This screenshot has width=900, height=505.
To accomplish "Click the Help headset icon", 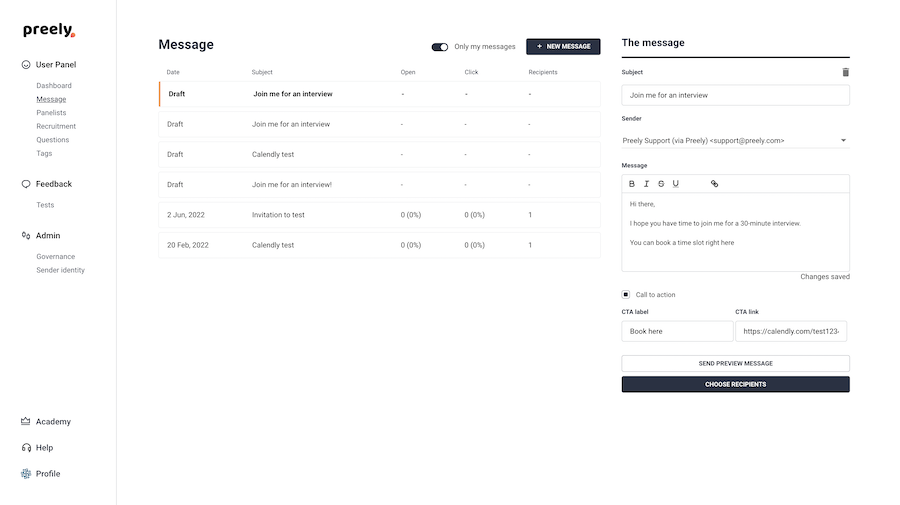I will click(26, 448).
